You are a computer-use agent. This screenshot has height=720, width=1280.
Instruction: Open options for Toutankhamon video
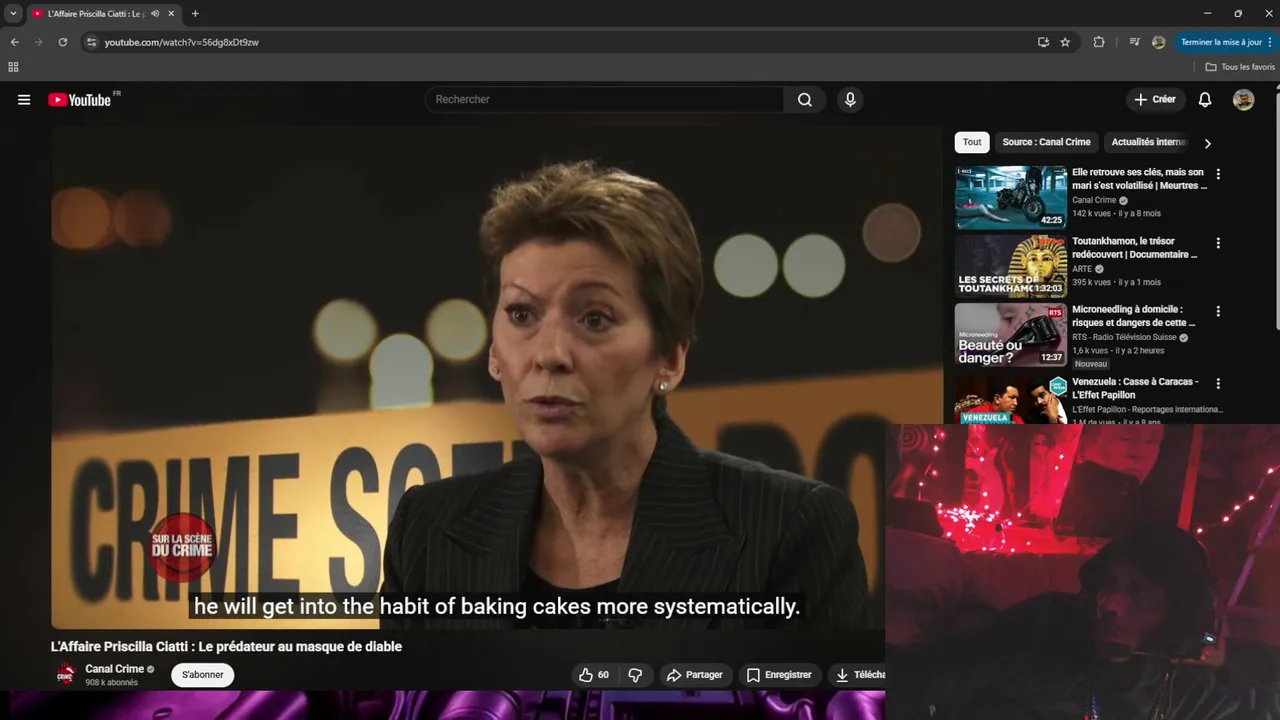[x=1218, y=243]
